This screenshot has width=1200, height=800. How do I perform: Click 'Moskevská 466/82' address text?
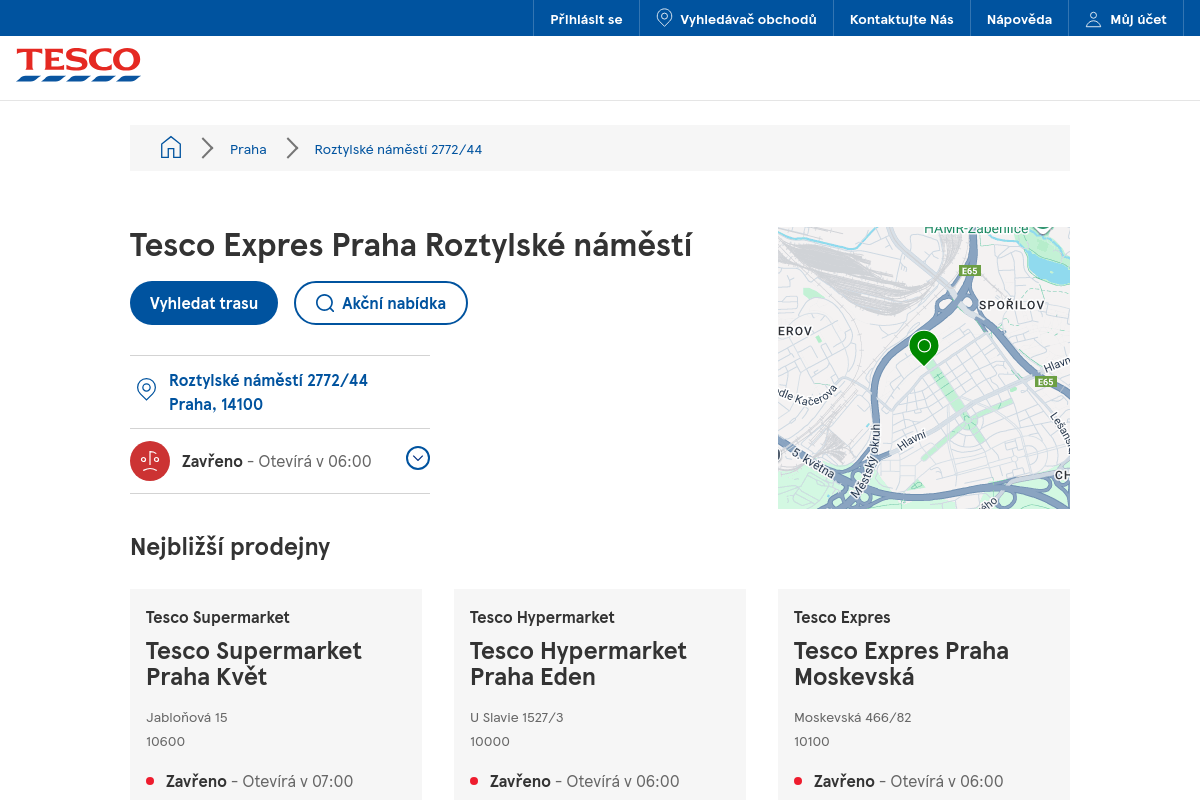852,717
